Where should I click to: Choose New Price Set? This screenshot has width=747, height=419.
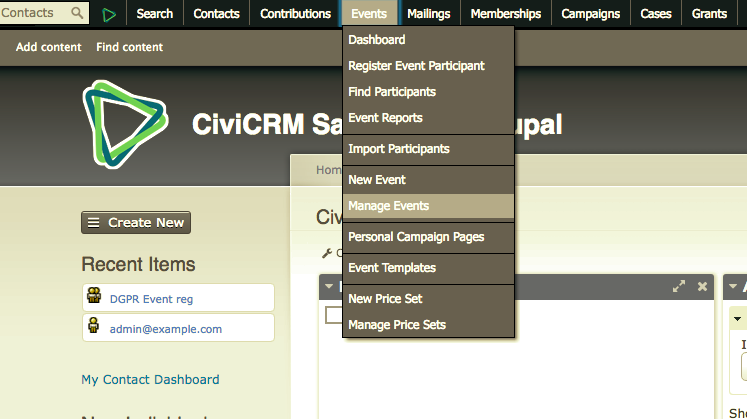click(428, 299)
